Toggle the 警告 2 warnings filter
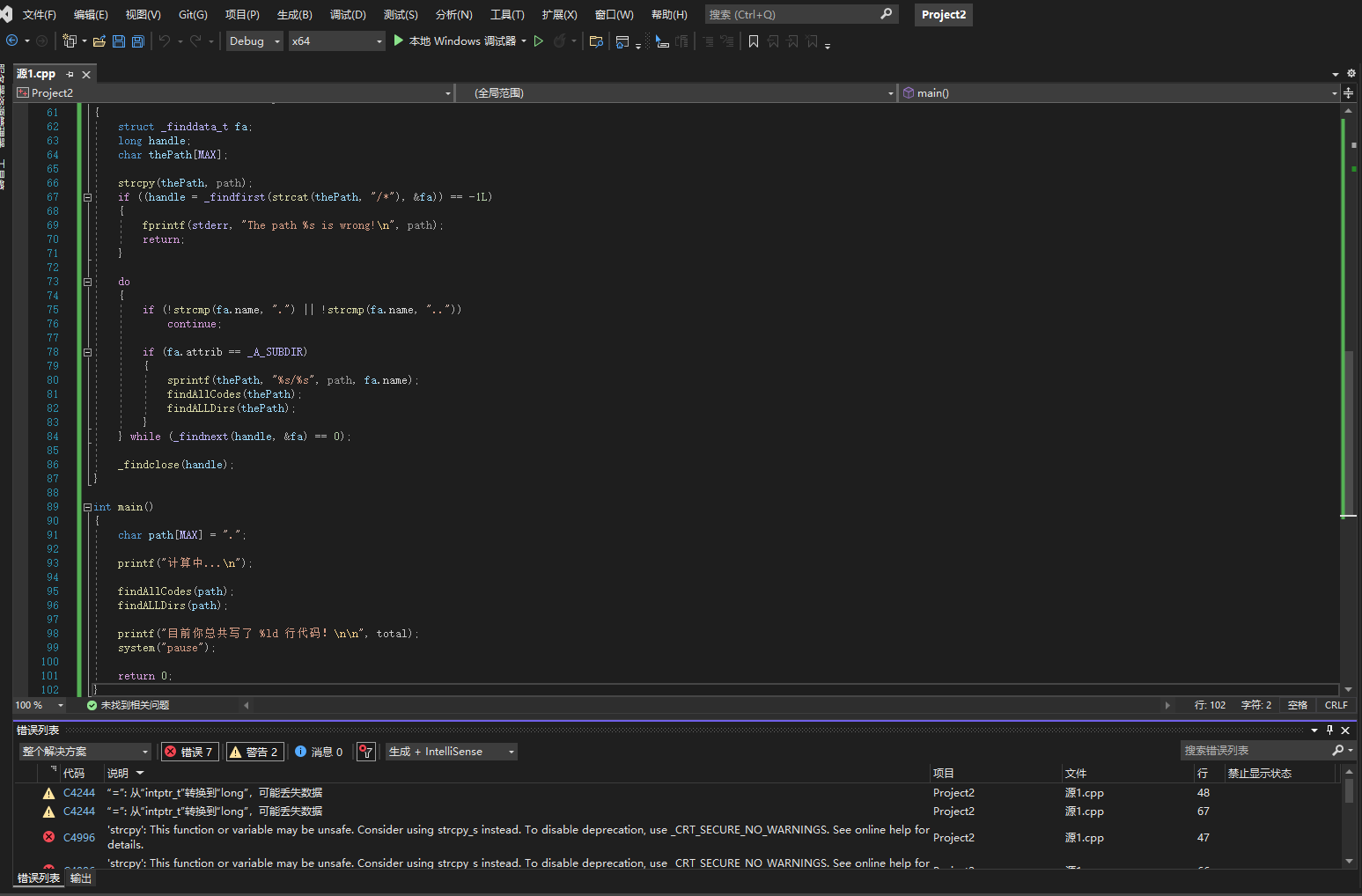Viewport: 1362px width, 896px height. [254, 752]
